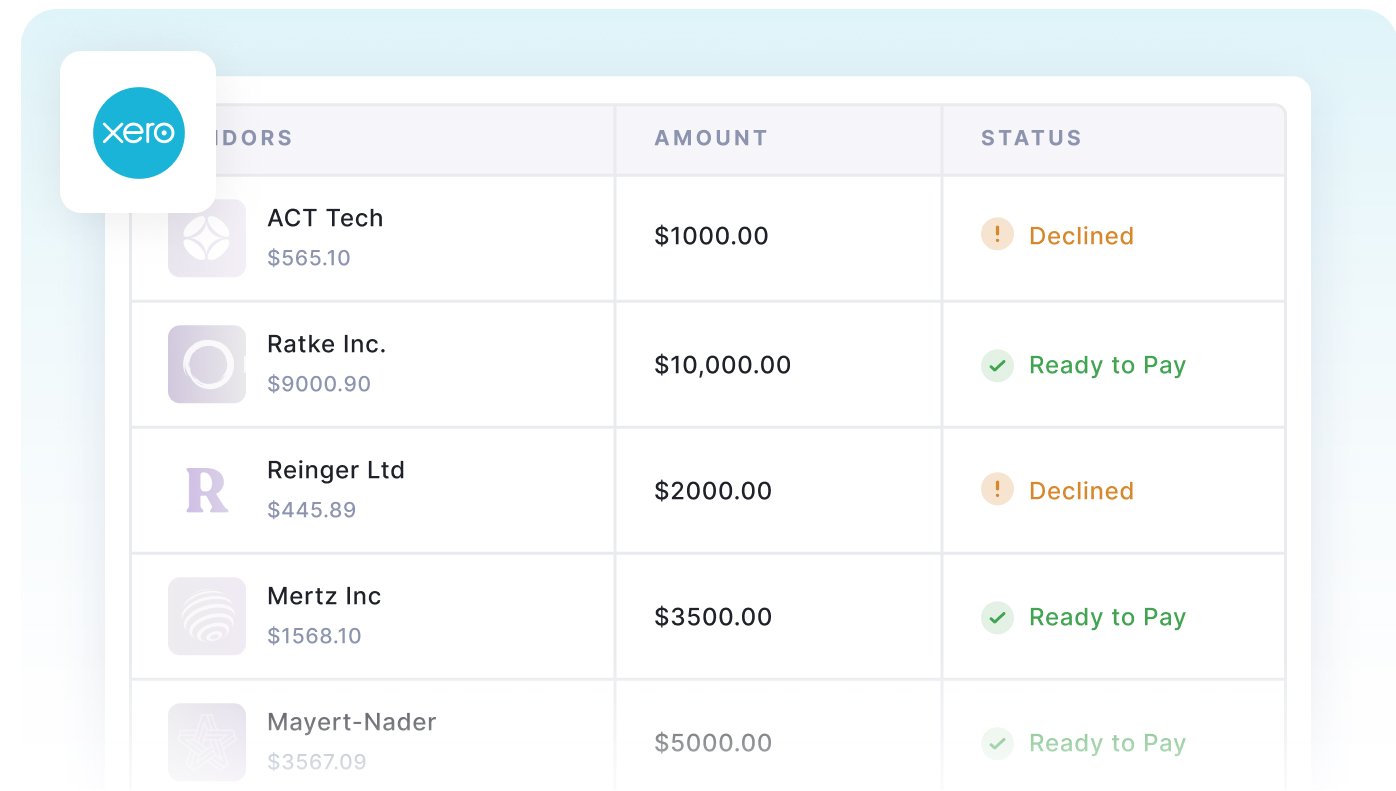Viewport: 1396px width, 791px height.
Task: Click the ACT Tech vendor logo
Action: [x=207, y=238]
